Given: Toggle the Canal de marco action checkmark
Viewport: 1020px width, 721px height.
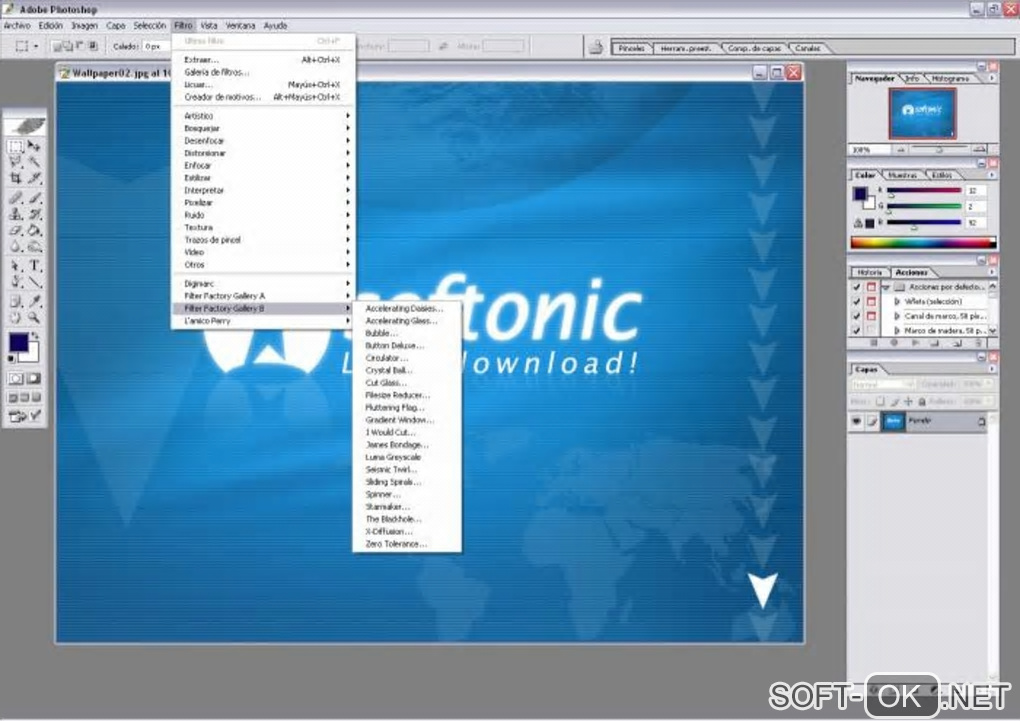Looking at the screenshot, I should pyautogui.click(x=857, y=316).
